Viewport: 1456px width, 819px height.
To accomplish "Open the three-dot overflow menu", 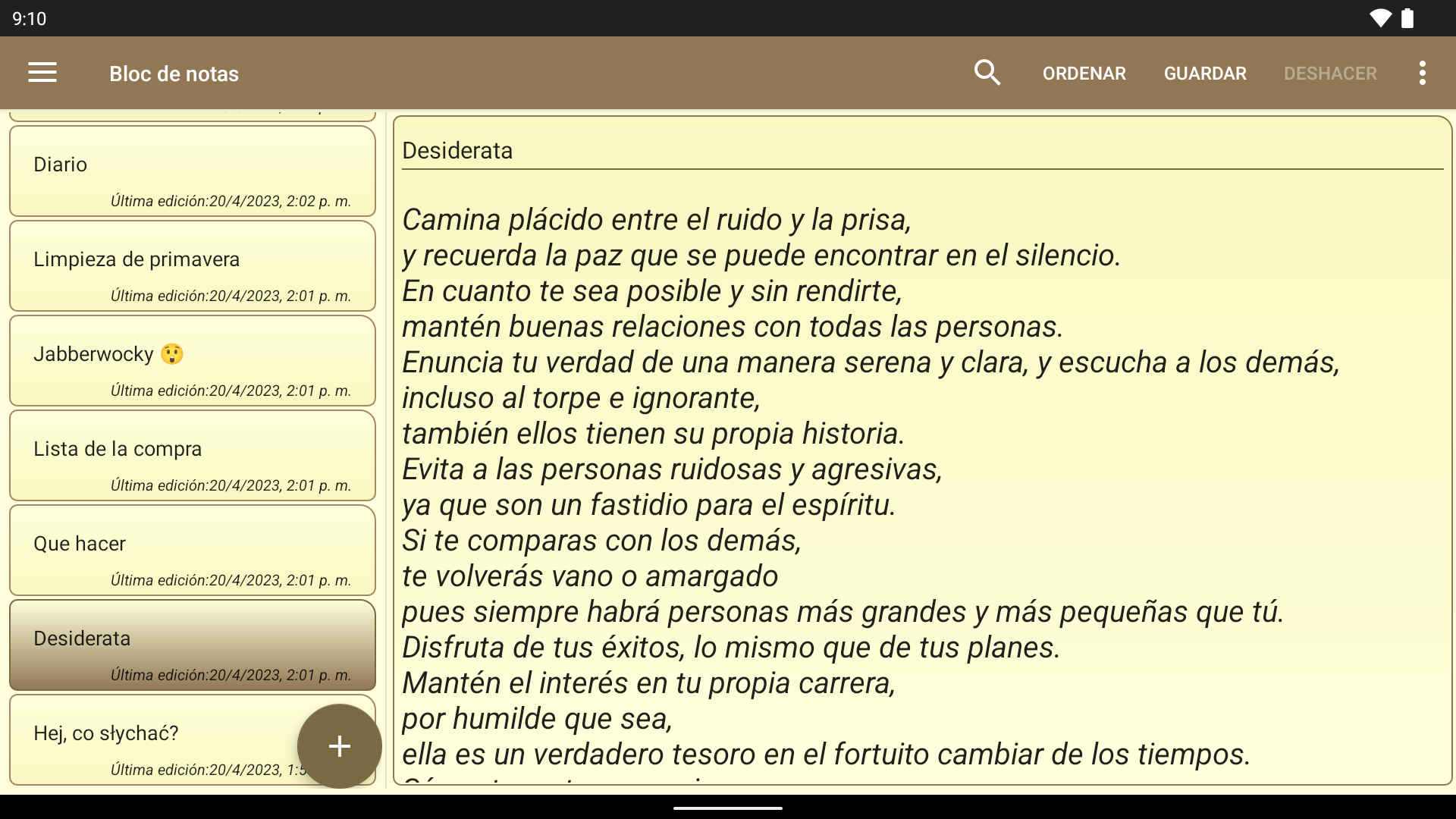I will tap(1422, 73).
